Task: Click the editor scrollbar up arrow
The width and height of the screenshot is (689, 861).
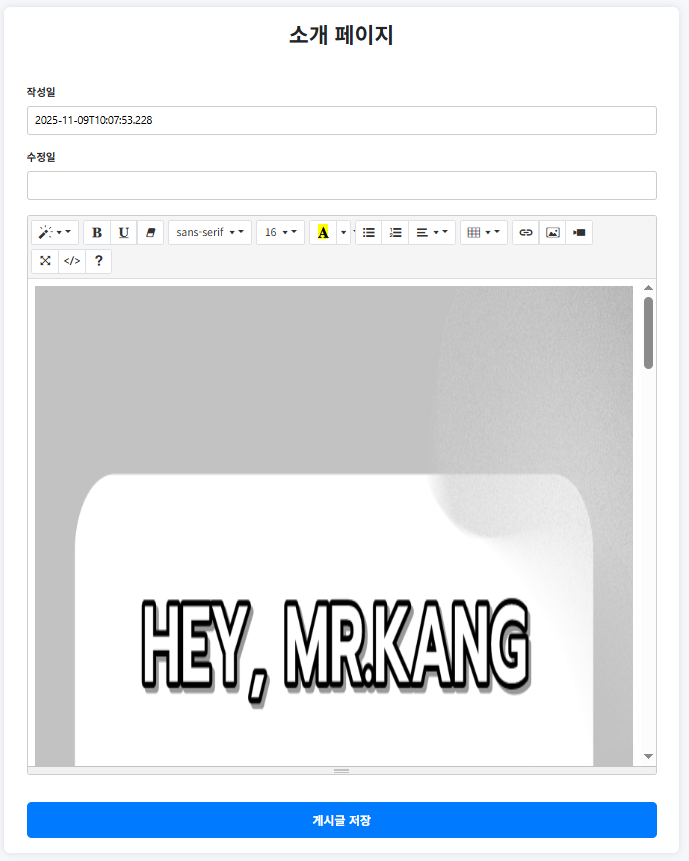Action: tap(648, 288)
